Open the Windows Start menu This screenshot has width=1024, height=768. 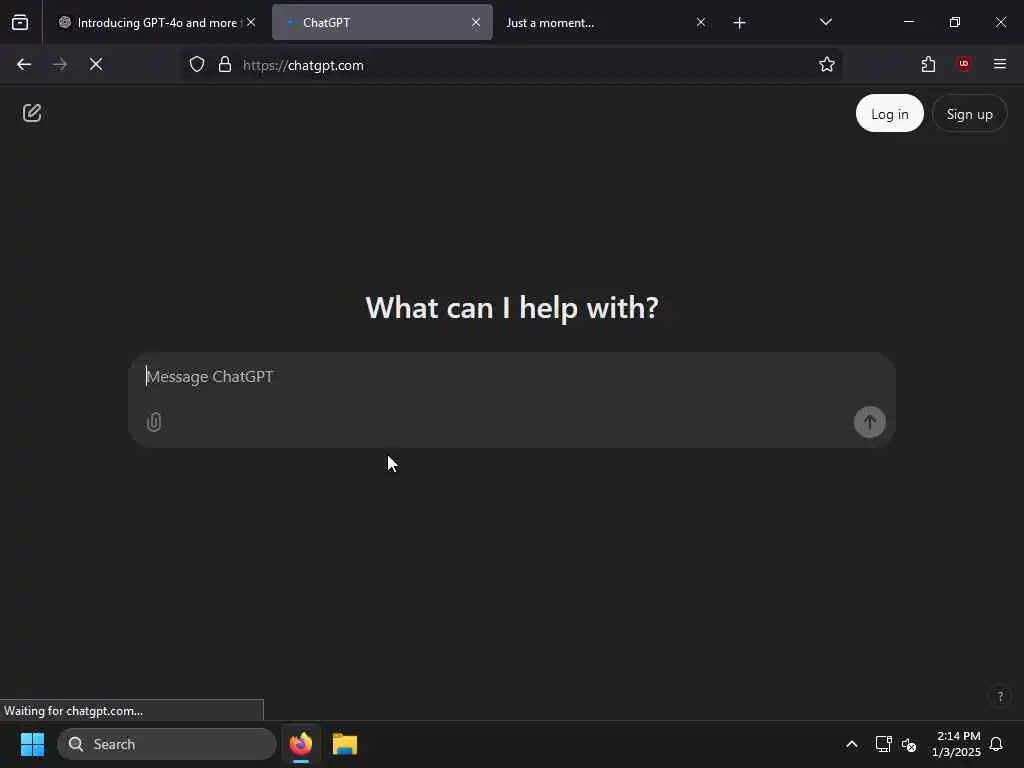click(x=32, y=744)
